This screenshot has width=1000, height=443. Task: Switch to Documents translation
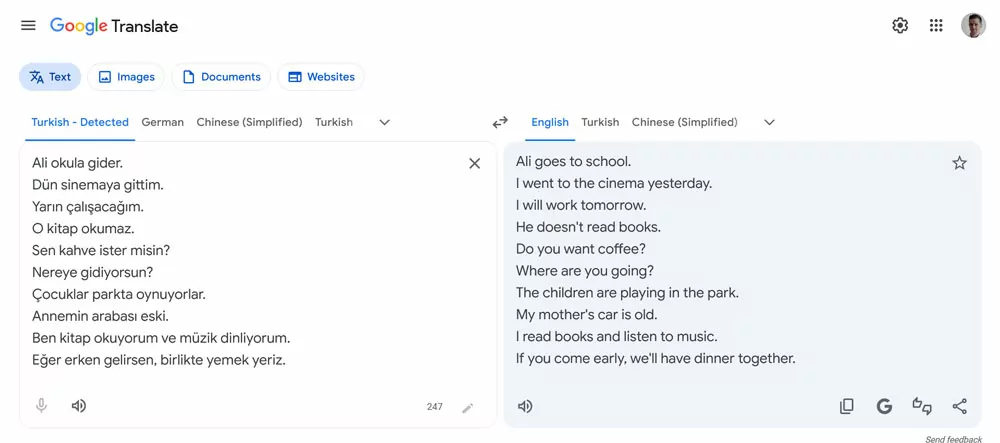[x=221, y=77]
